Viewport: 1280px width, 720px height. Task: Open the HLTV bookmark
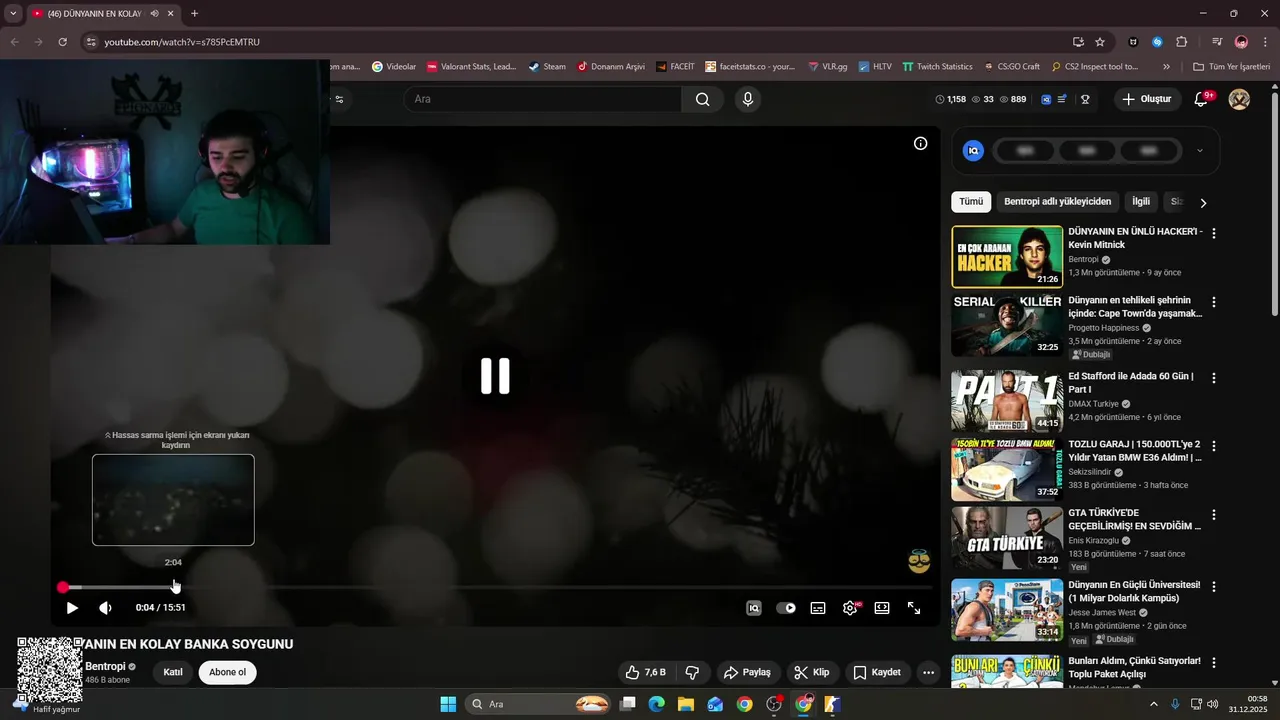[874, 66]
